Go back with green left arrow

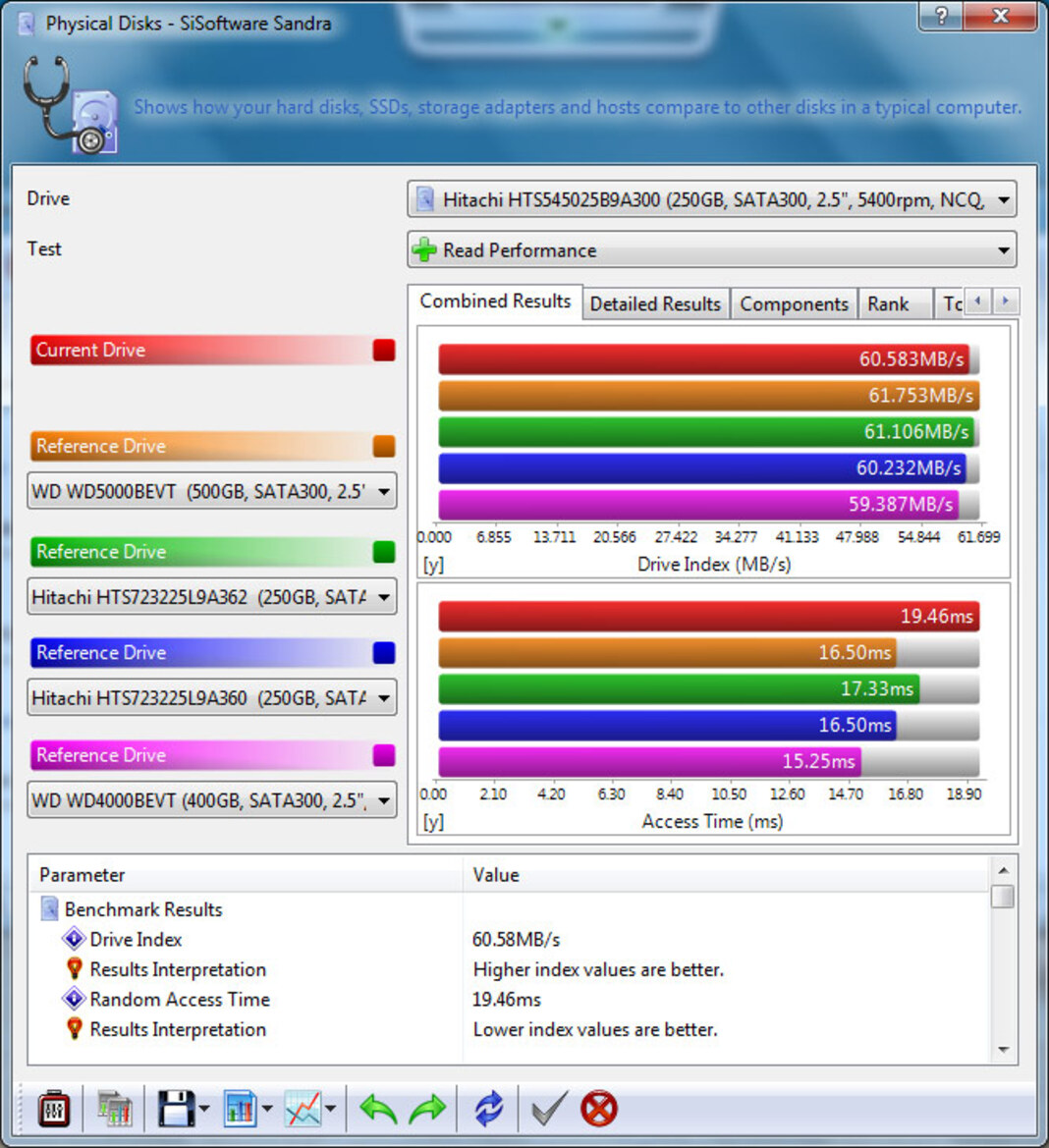pos(378,1109)
